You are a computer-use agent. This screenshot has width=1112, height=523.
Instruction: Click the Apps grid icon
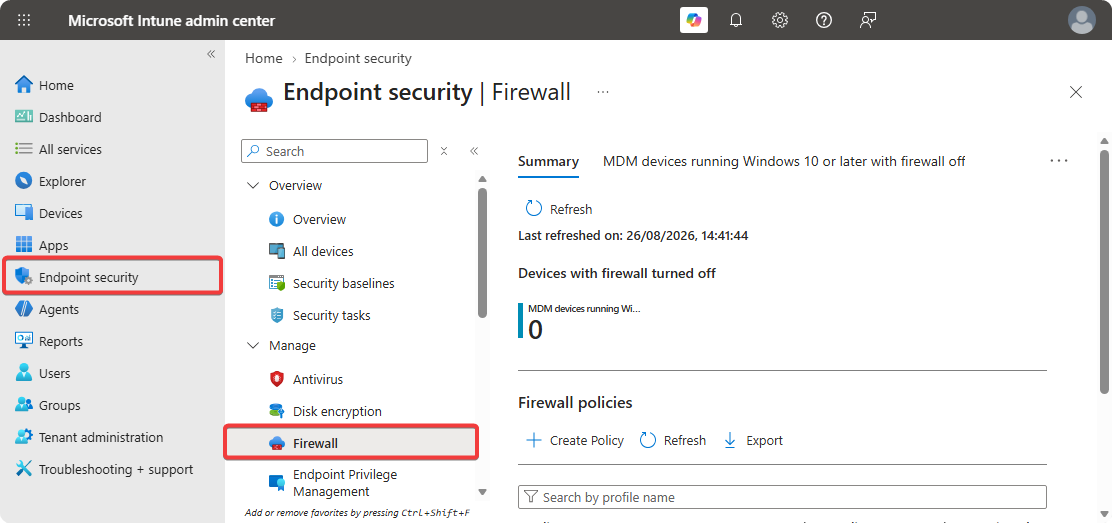pos(24,245)
